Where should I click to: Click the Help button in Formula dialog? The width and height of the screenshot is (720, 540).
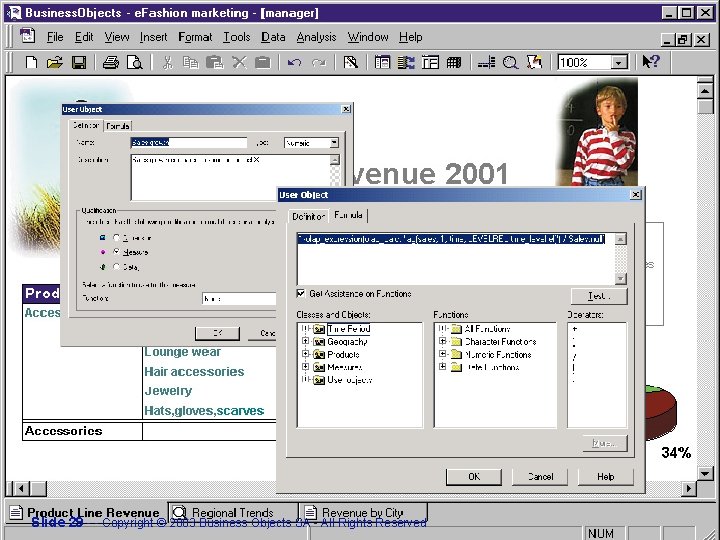(x=606, y=477)
